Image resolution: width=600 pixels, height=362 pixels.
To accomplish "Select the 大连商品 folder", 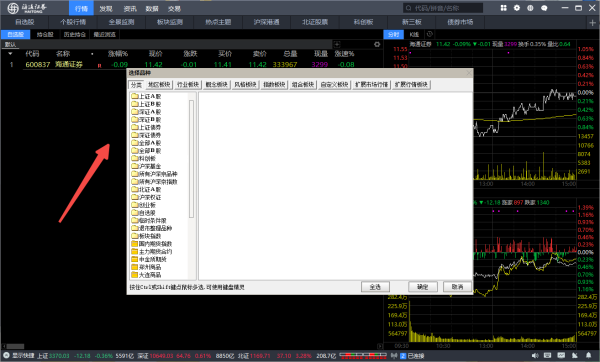I will tap(146, 275).
